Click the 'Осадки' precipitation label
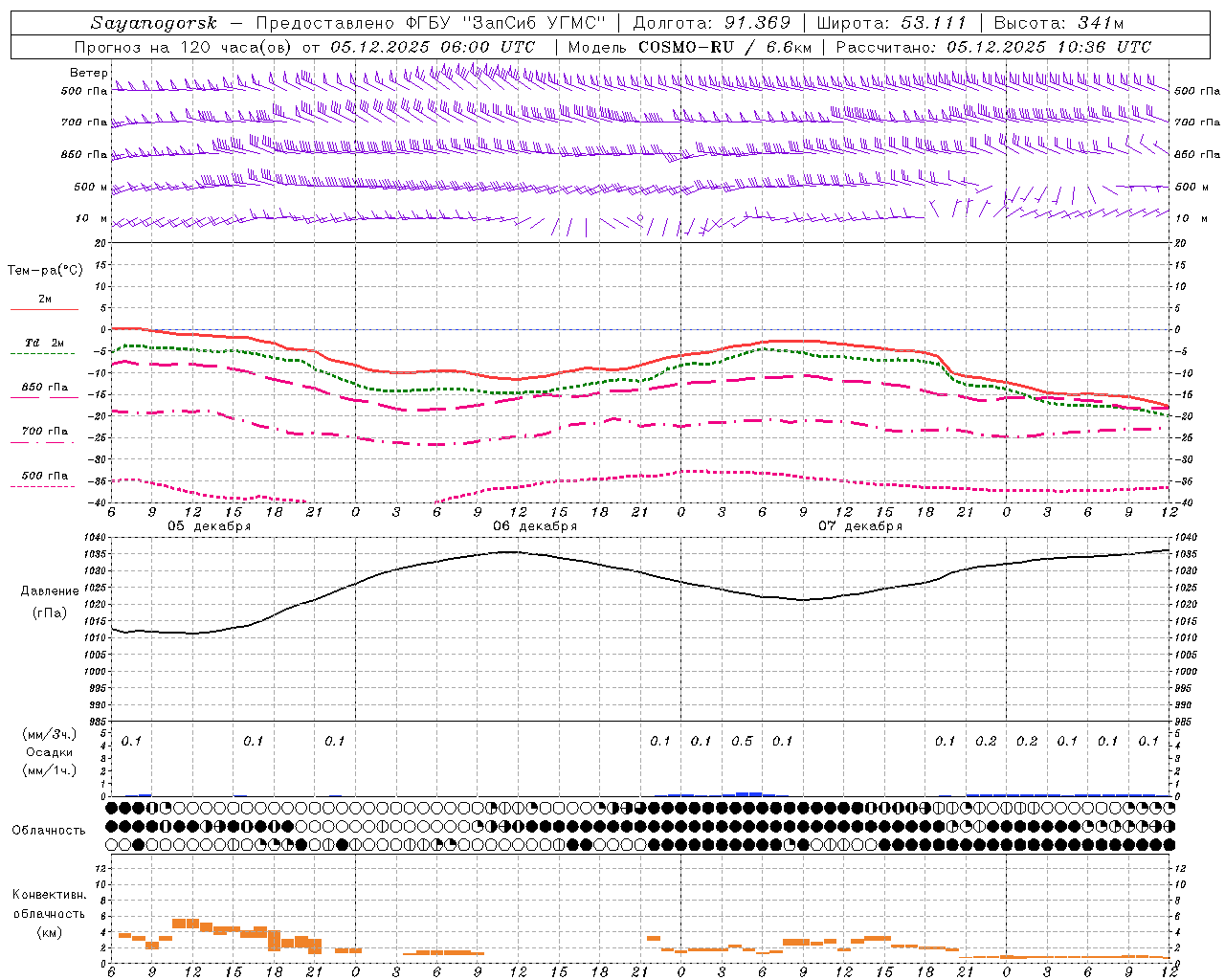Screen dimensions: 1225x980 pyautogui.click(x=50, y=752)
